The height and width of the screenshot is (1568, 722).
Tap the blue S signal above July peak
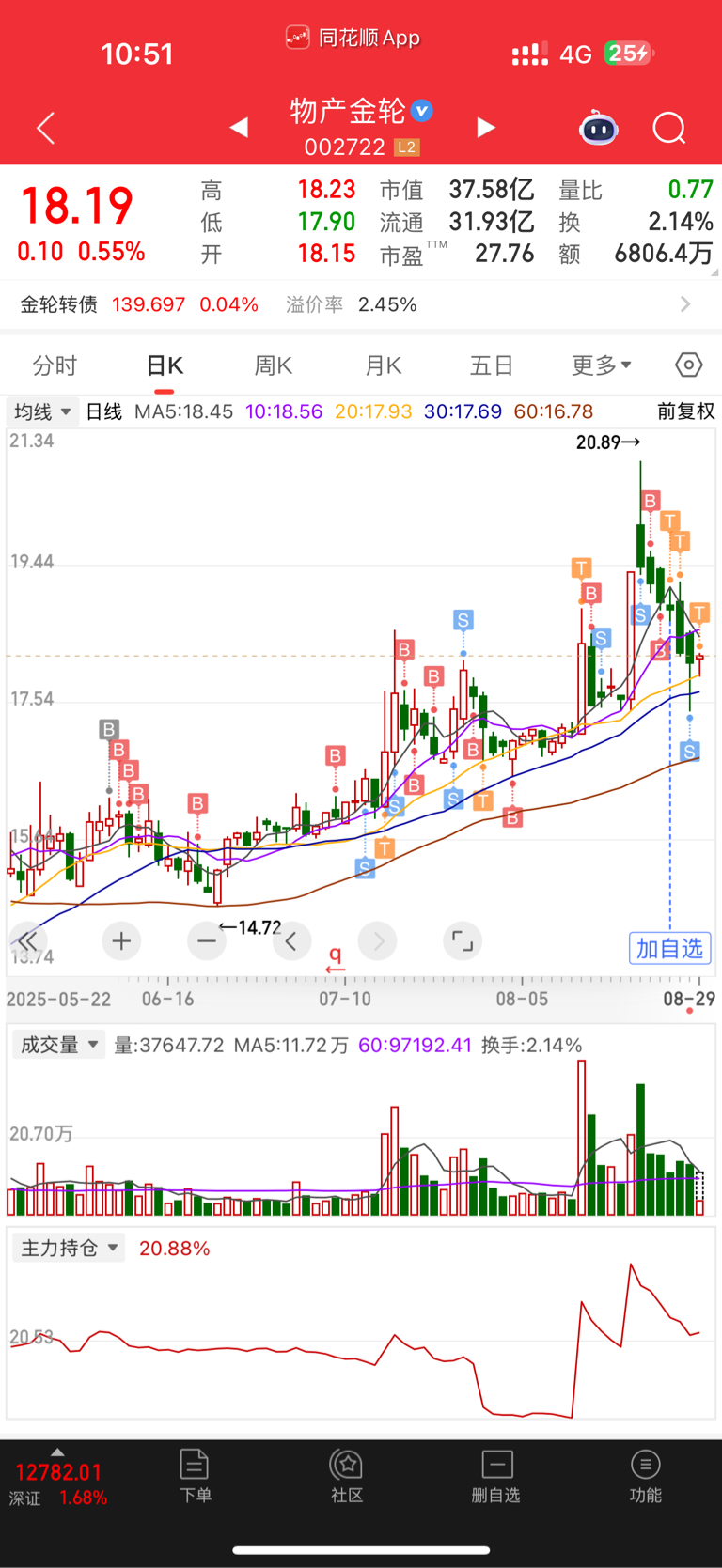pos(463,620)
